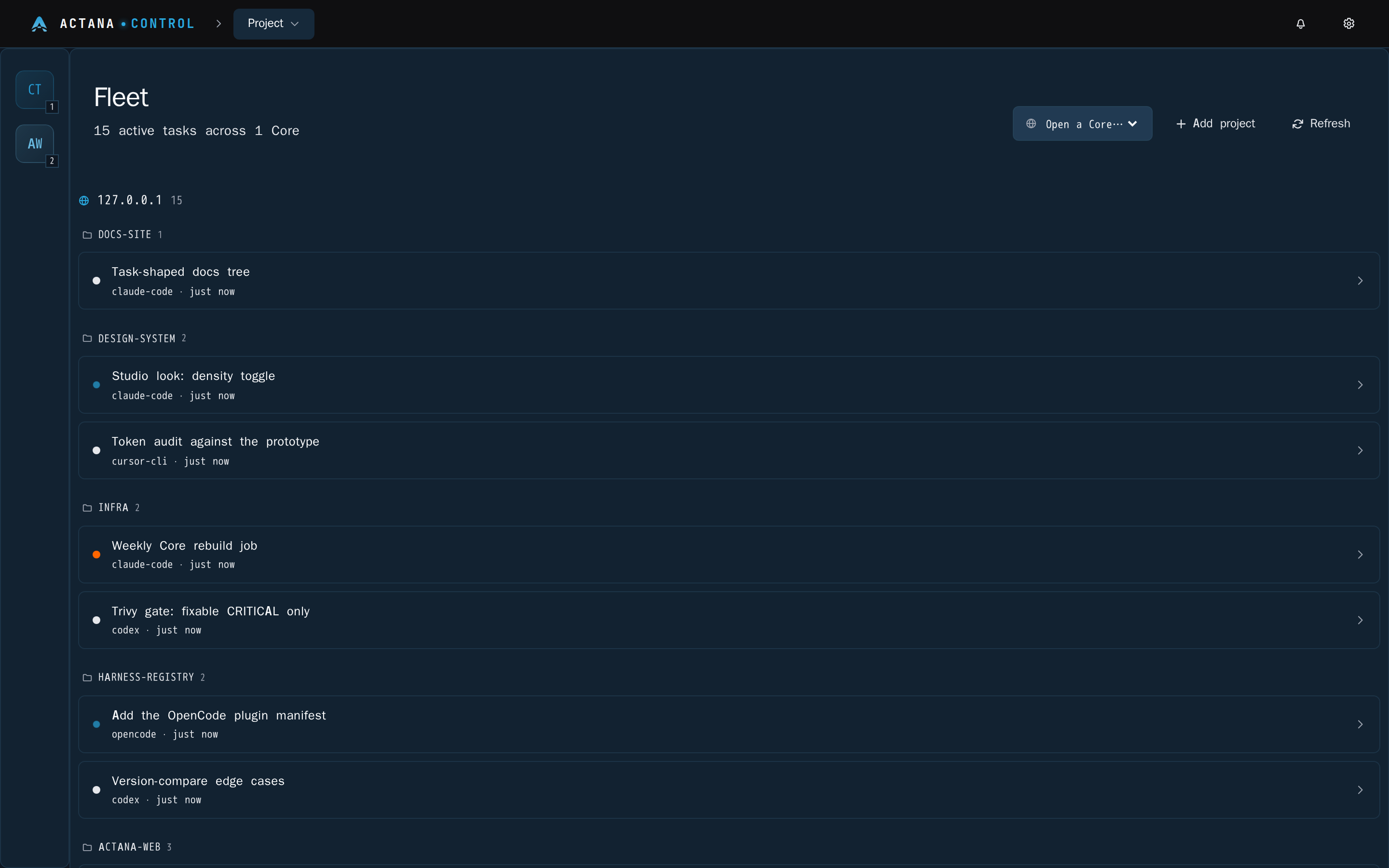Open the Version-compare edge cases title
Screen dimensions: 1389x868
pos(198,781)
